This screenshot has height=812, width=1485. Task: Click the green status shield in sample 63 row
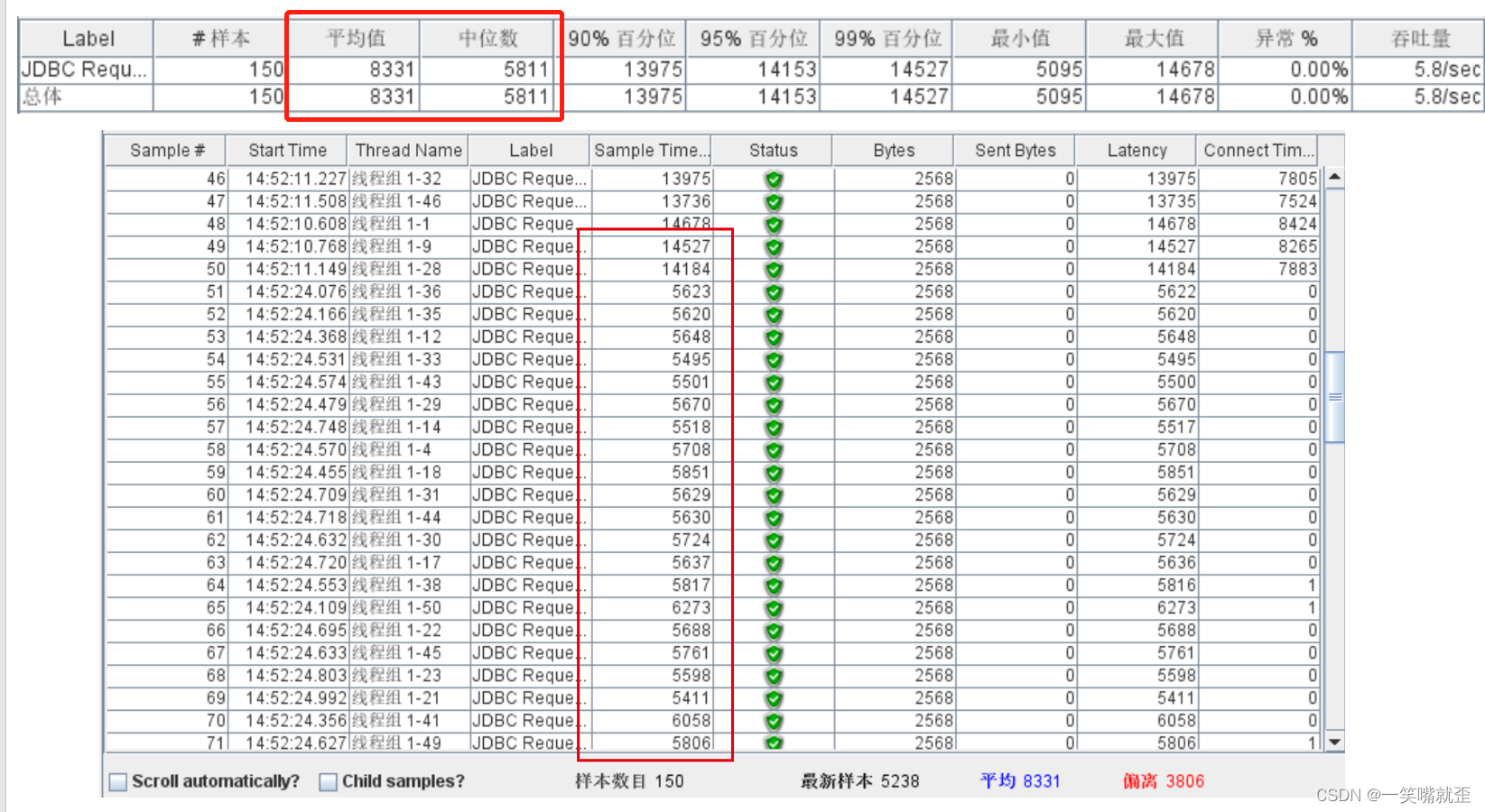click(x=774, y=563)
